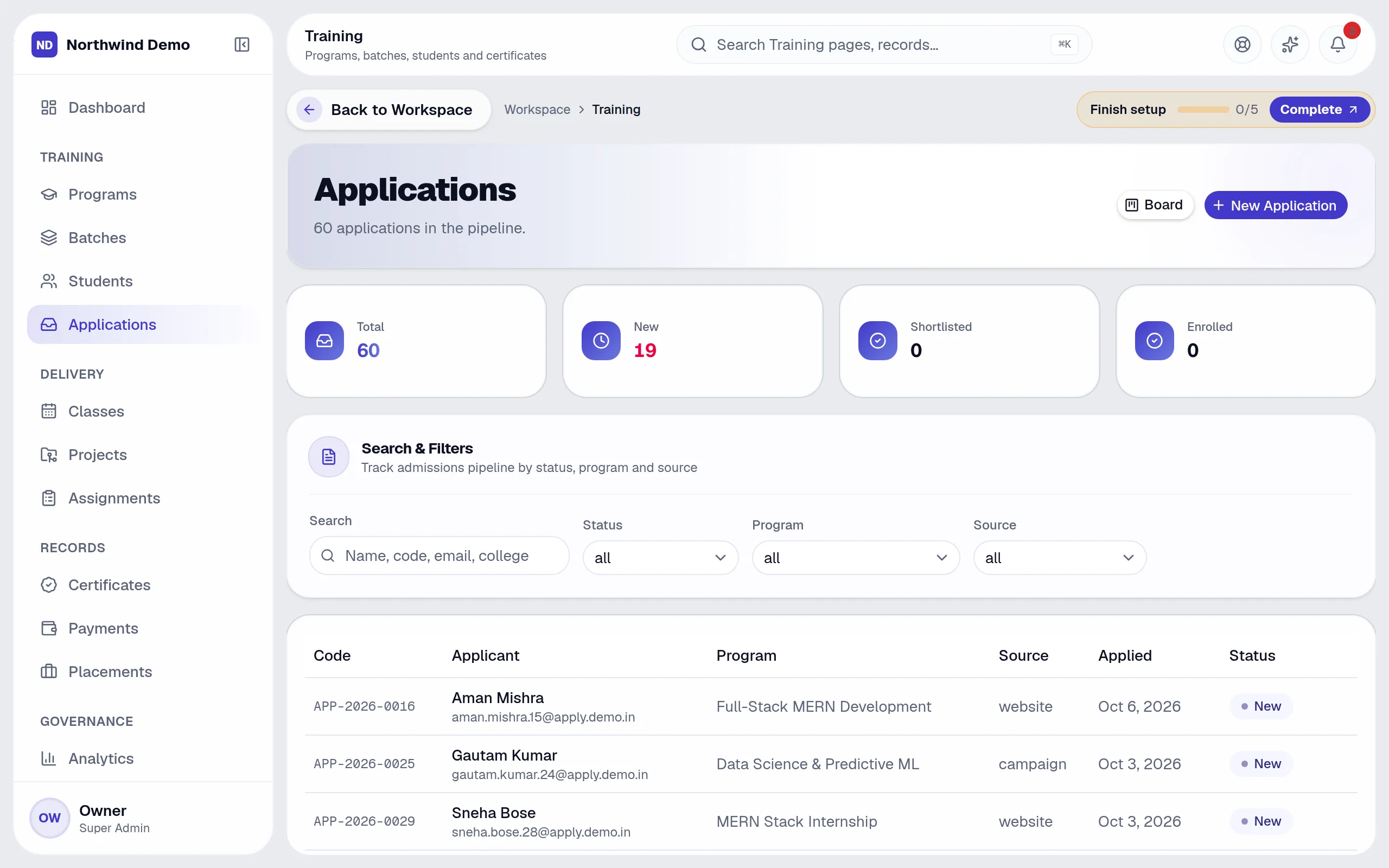Open the help lifebuoy icon
Screen dimensions: 1389x868
[1242, 44]
